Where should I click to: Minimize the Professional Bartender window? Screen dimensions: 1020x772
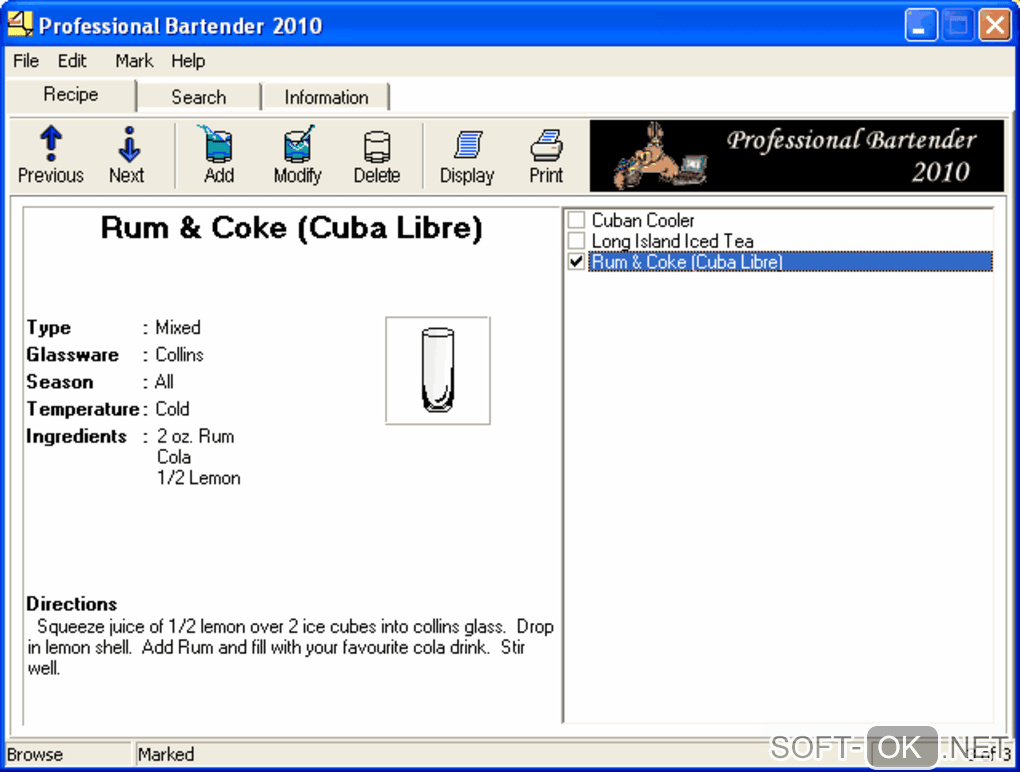pyautogui.click(x=920, y=25)
